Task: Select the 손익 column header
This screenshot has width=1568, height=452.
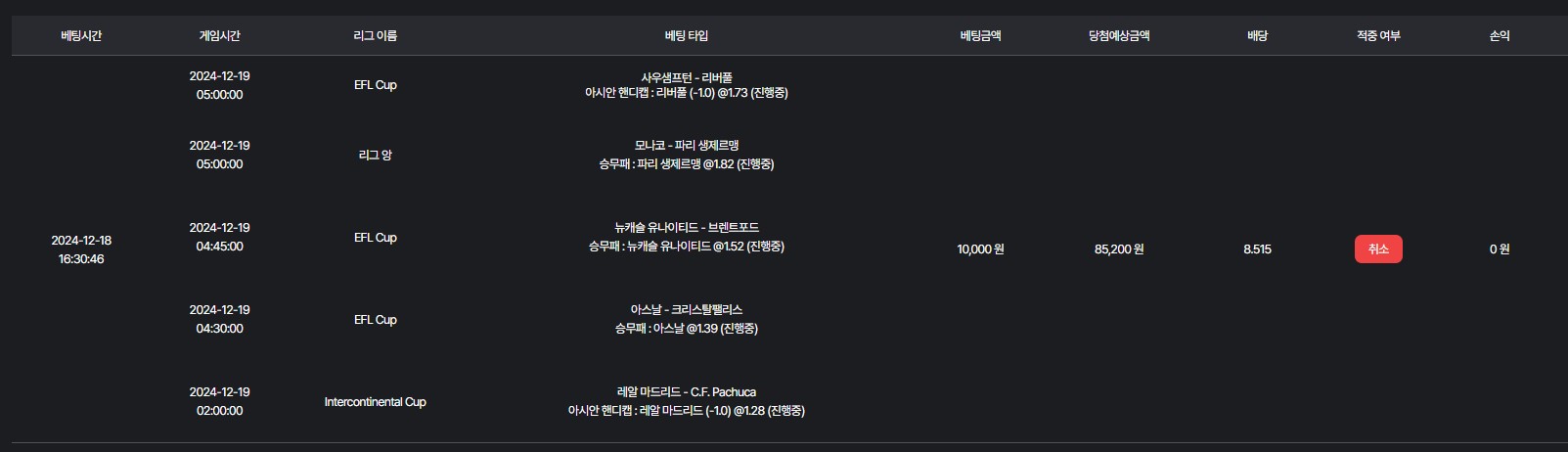Action: coord(1499,36)
